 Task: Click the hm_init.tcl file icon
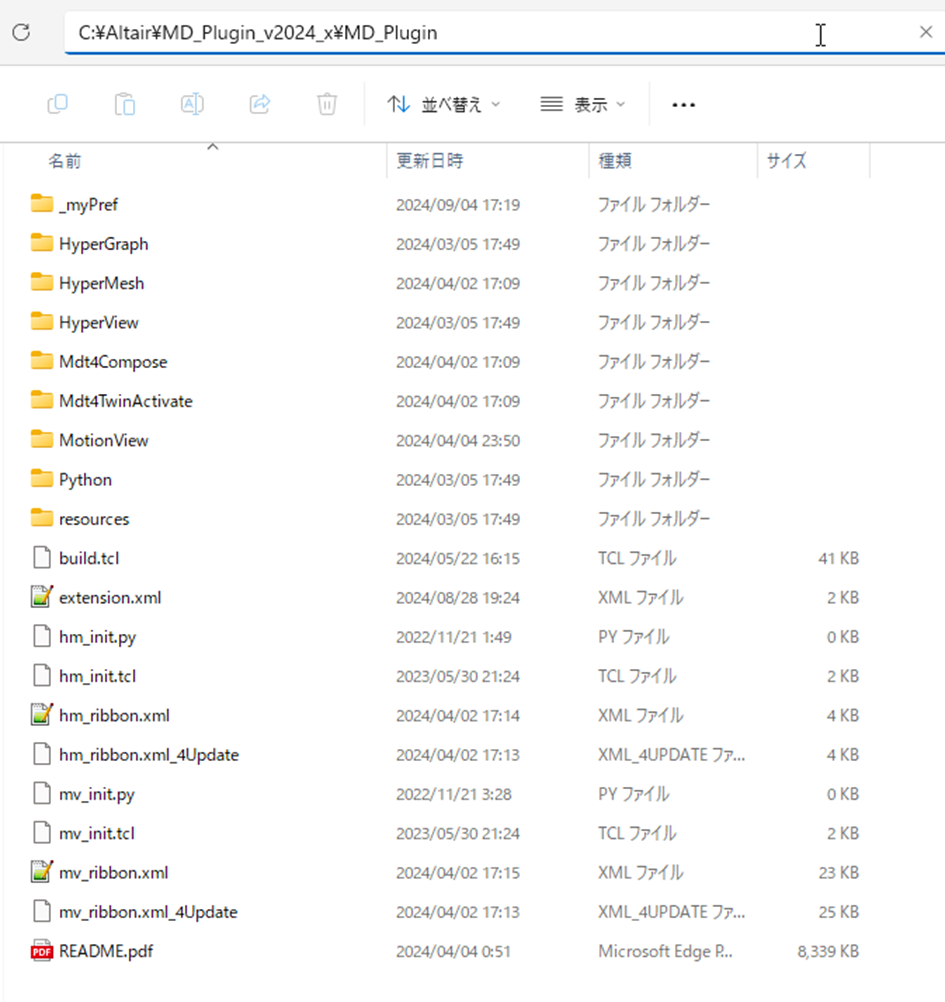[42, 675]
